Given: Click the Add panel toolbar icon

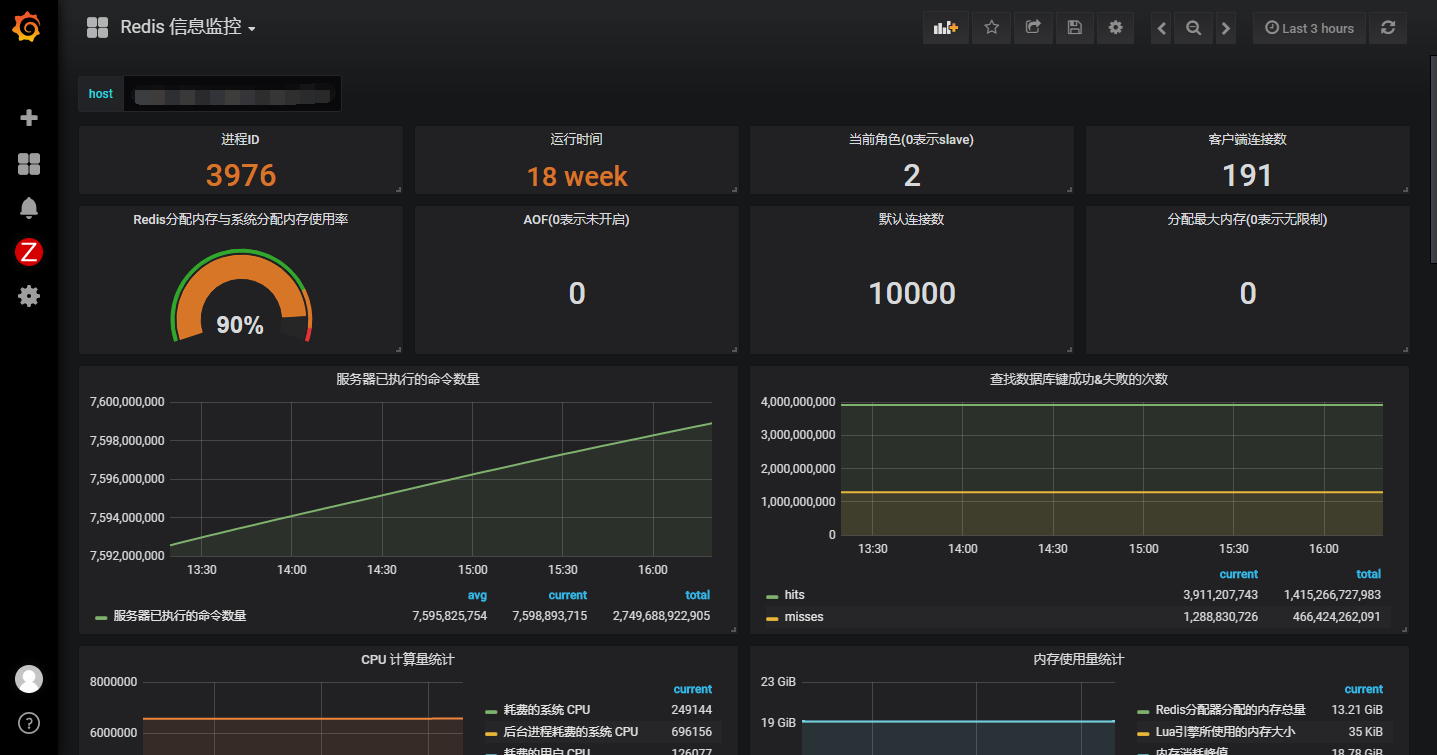Looking at the screenshot, I should [945, 28].
